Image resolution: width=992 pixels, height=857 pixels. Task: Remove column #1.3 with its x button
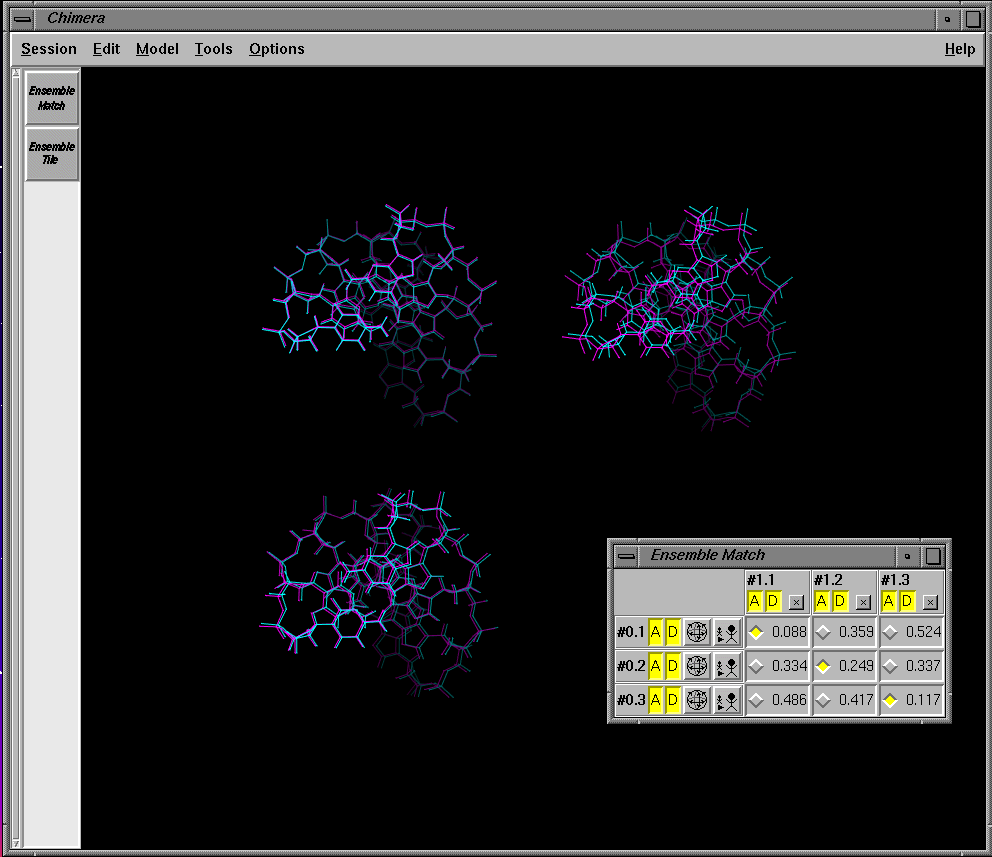930,602
